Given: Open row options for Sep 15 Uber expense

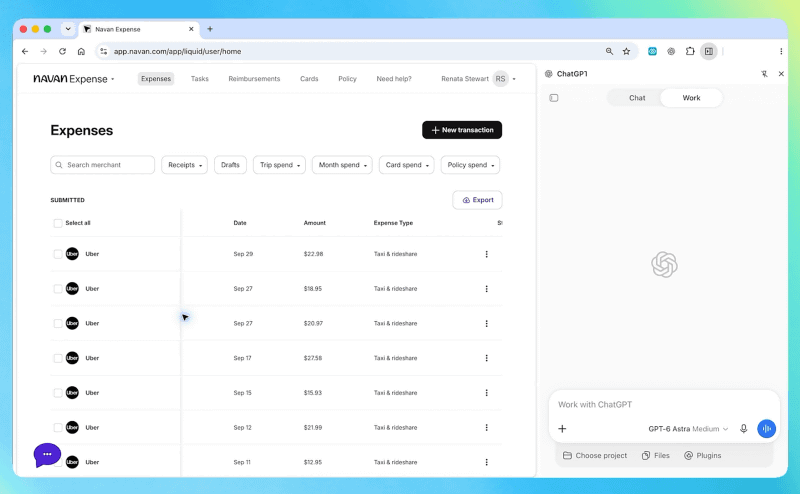Looking at the screenshot, I should tap(486, 393).
